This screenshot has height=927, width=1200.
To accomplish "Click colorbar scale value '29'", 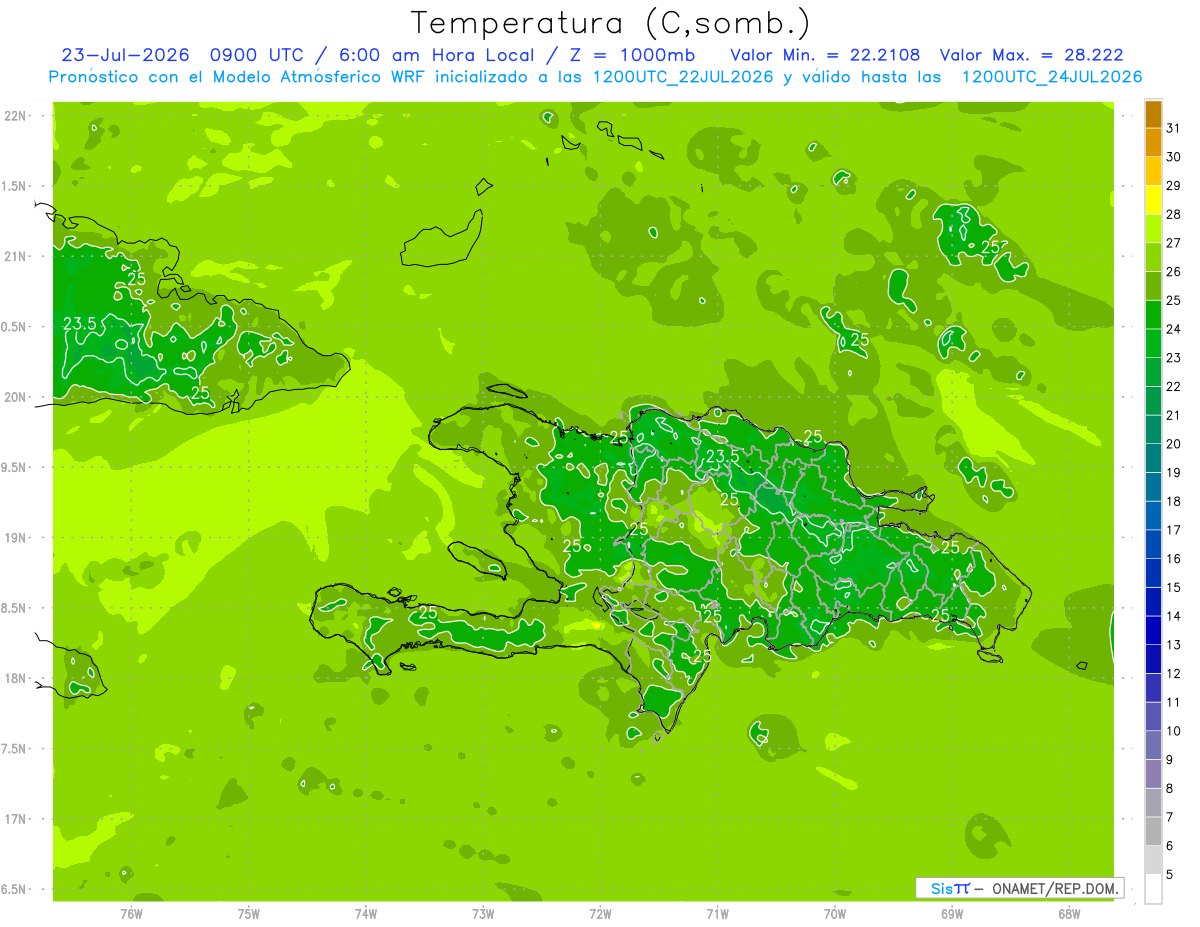I will click(x=1173, y=185).
